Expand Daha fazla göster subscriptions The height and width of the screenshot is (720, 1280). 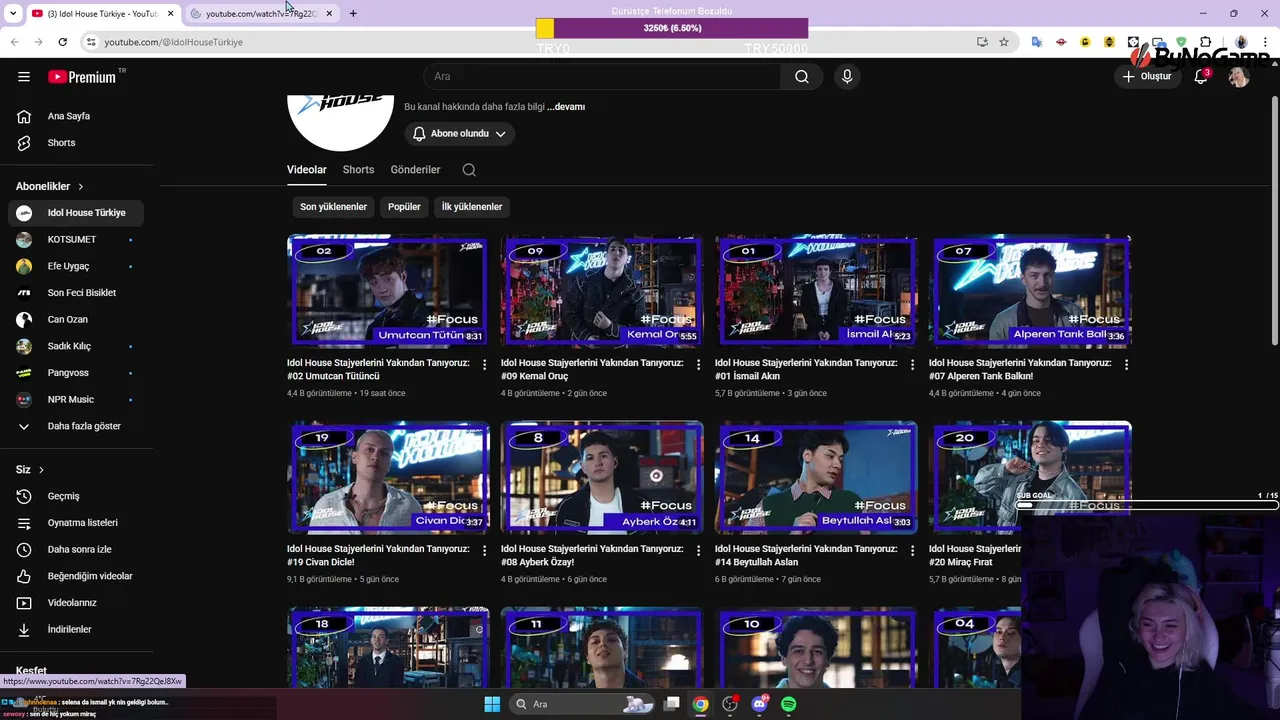76,426
